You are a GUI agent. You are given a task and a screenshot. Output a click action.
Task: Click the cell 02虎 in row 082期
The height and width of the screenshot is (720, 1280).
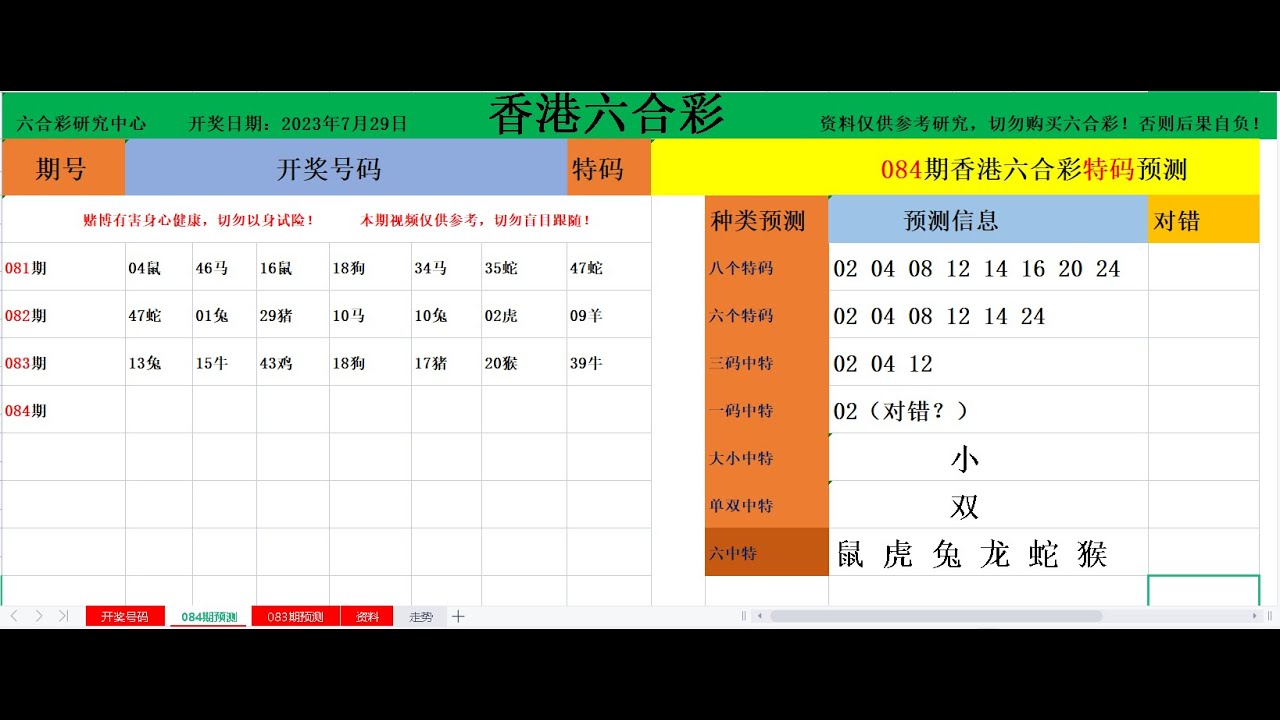(x=524, y=315)
